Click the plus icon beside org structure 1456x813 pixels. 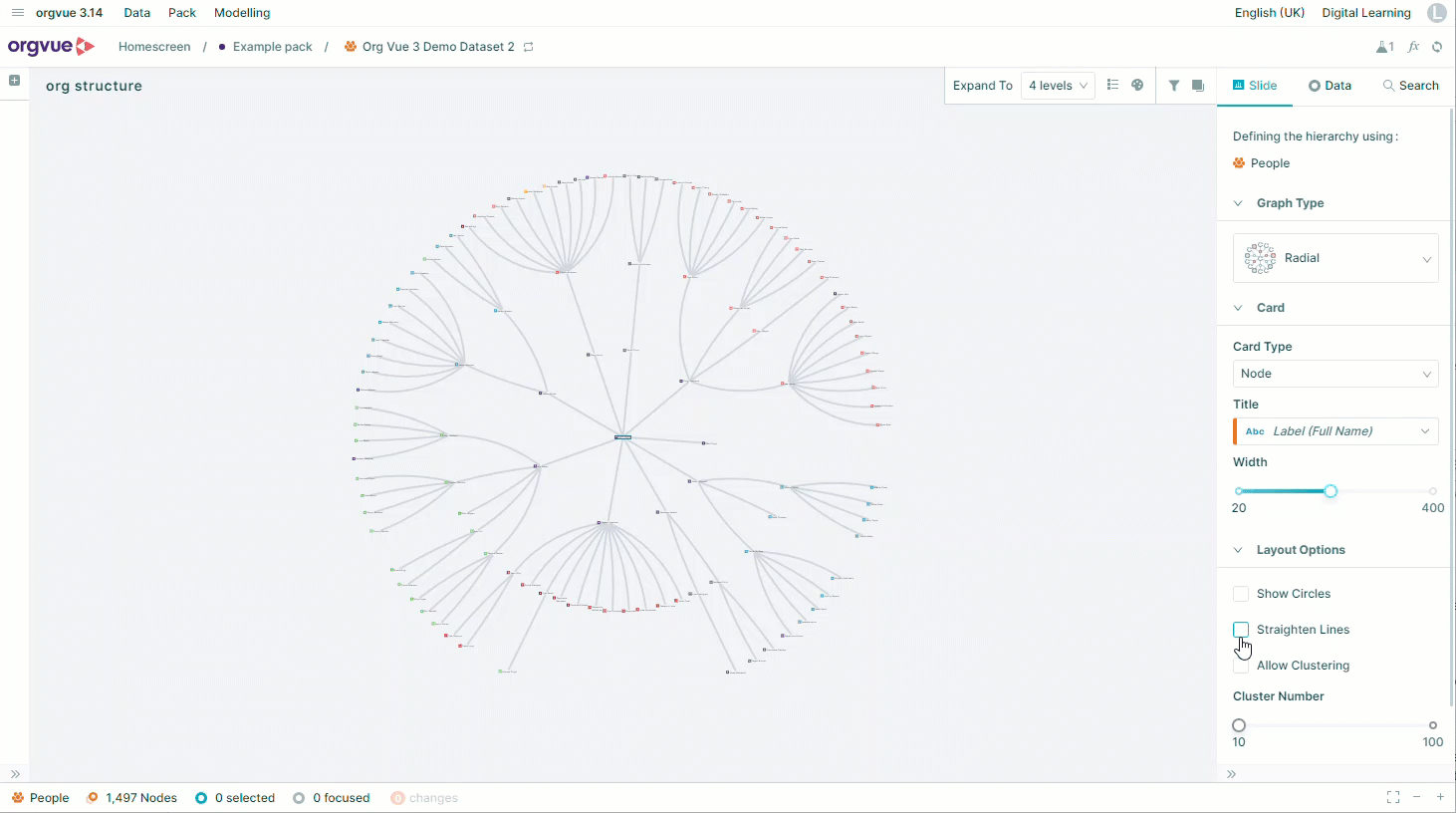point(14,81)
